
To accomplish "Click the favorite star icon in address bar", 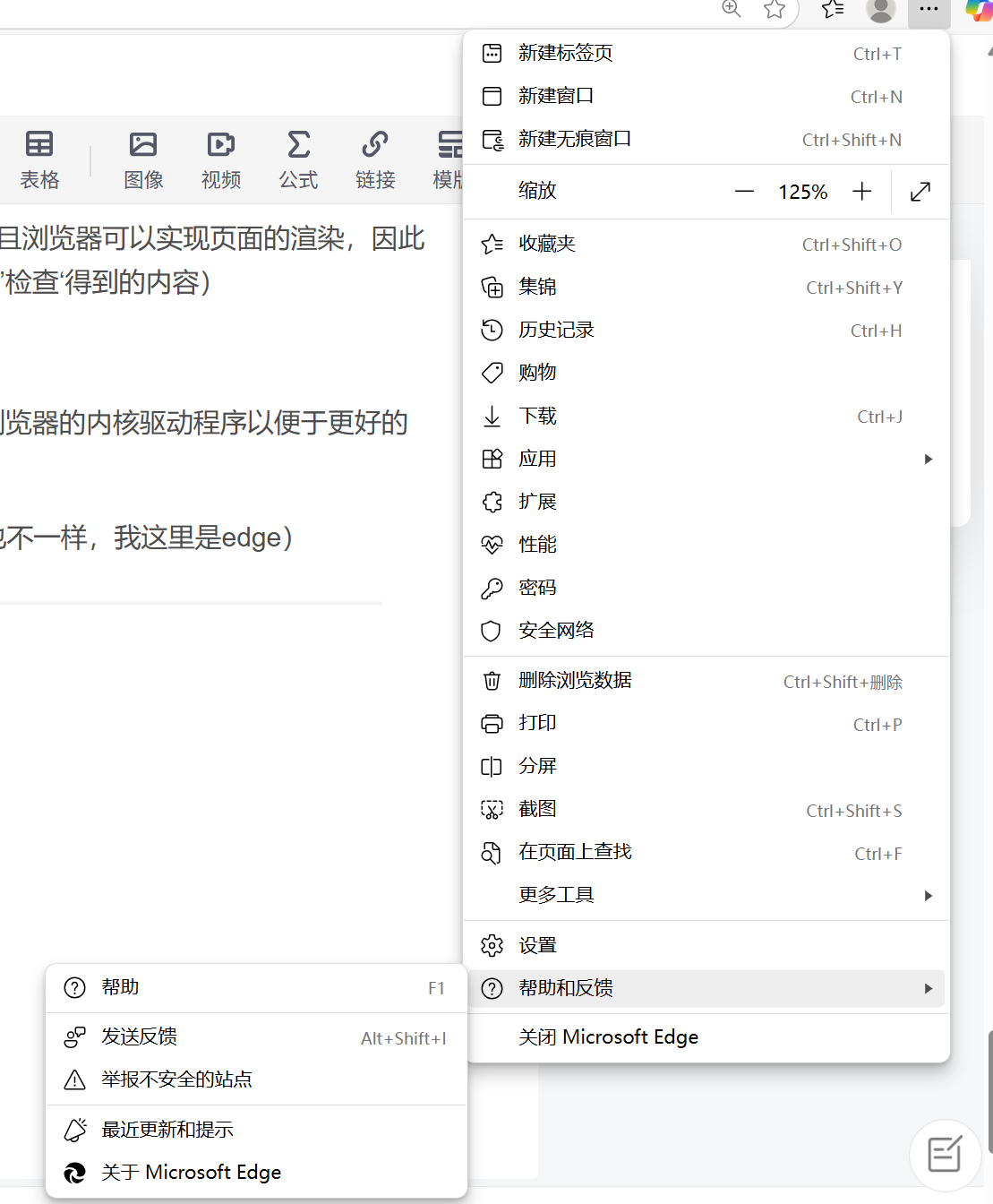I will tap(775, 9).
